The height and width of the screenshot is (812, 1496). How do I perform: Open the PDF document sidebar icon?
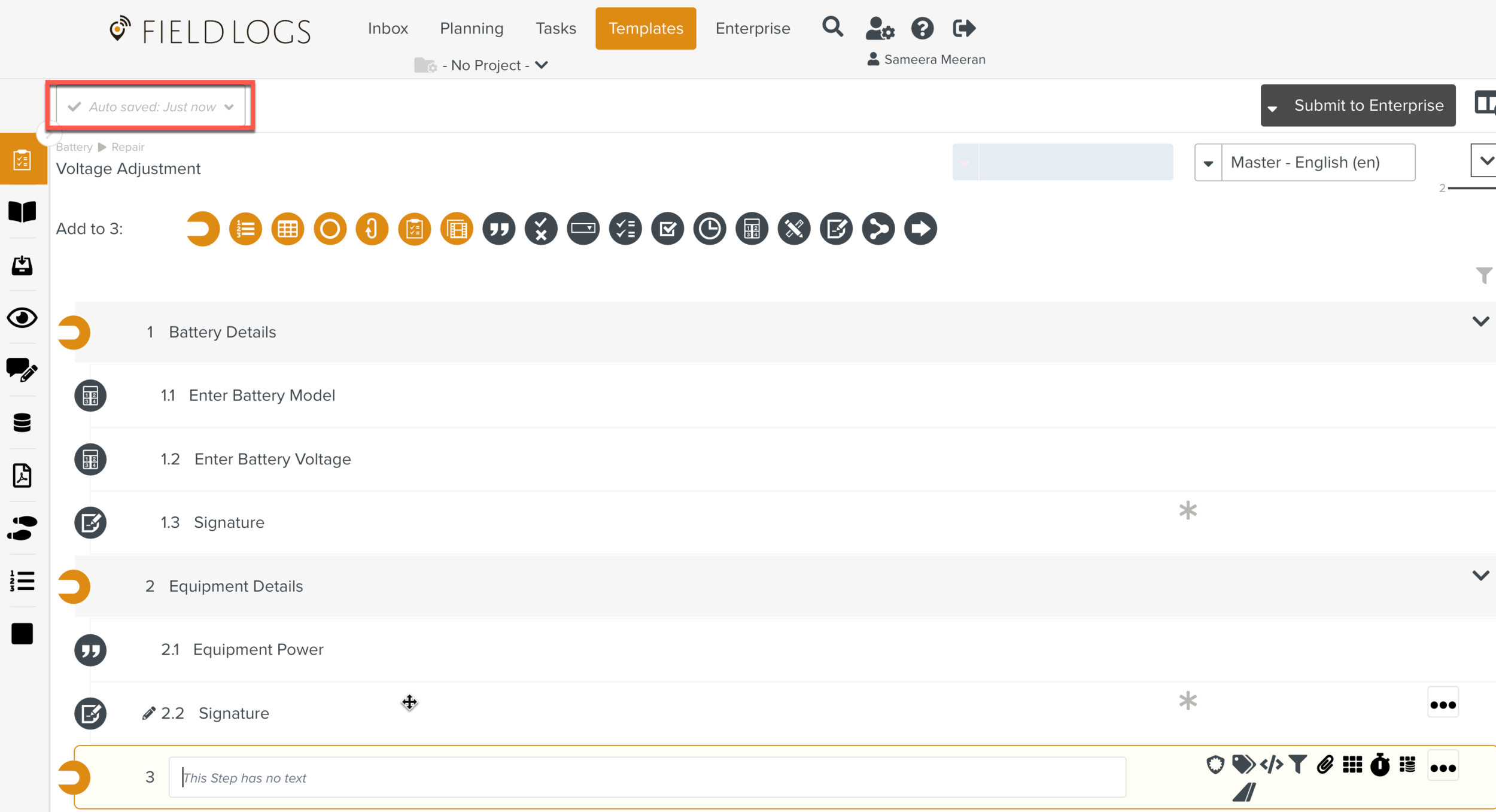pyautogui.click(x=23, y=476)
